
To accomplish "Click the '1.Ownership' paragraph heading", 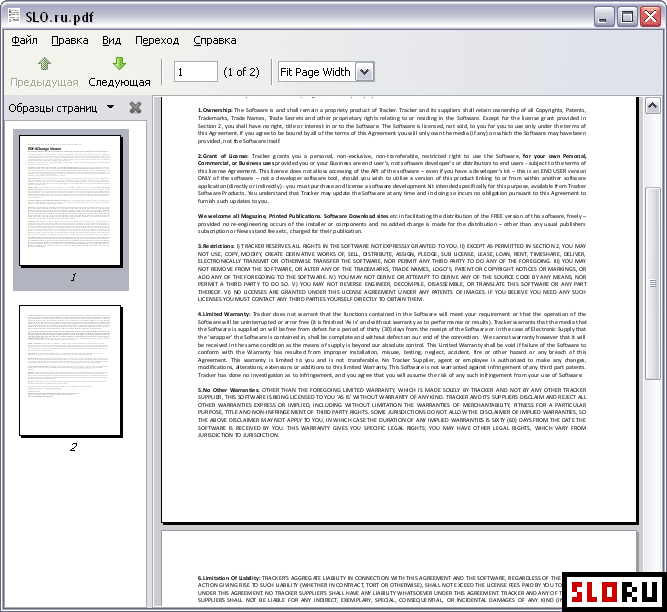I will (215, 110).
